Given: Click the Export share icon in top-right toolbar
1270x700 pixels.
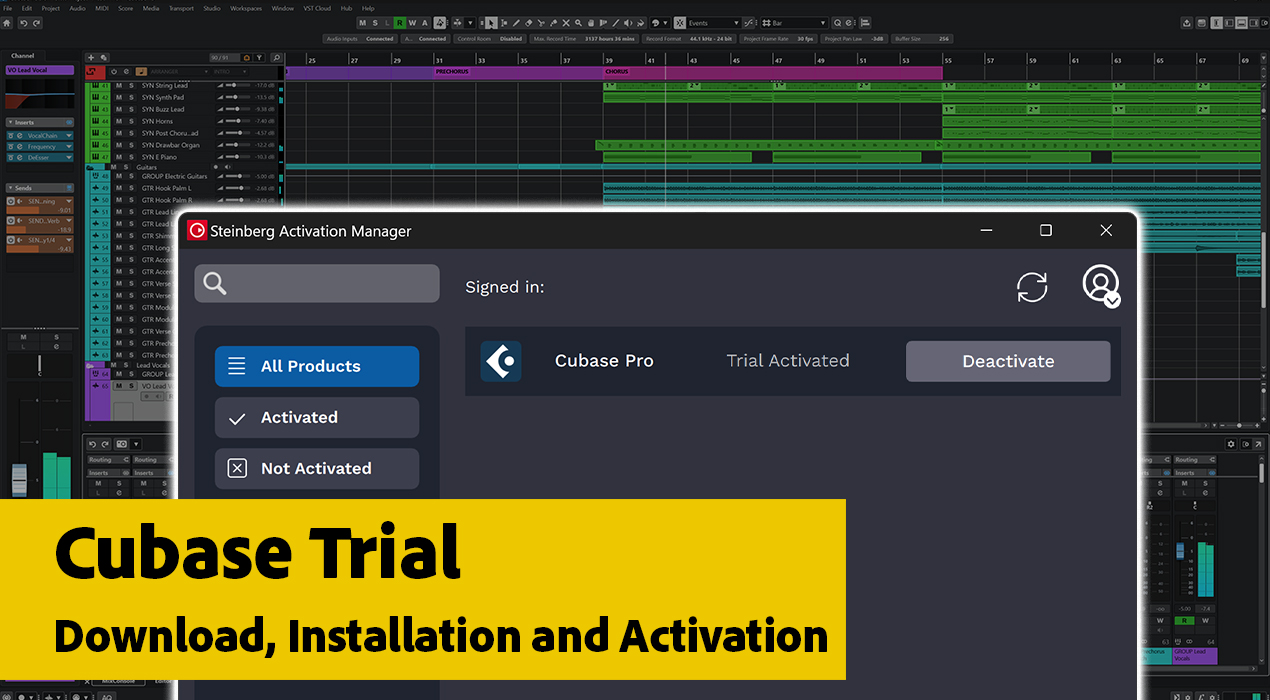Looking at the screenshot, I should [x=1187, y=23].
